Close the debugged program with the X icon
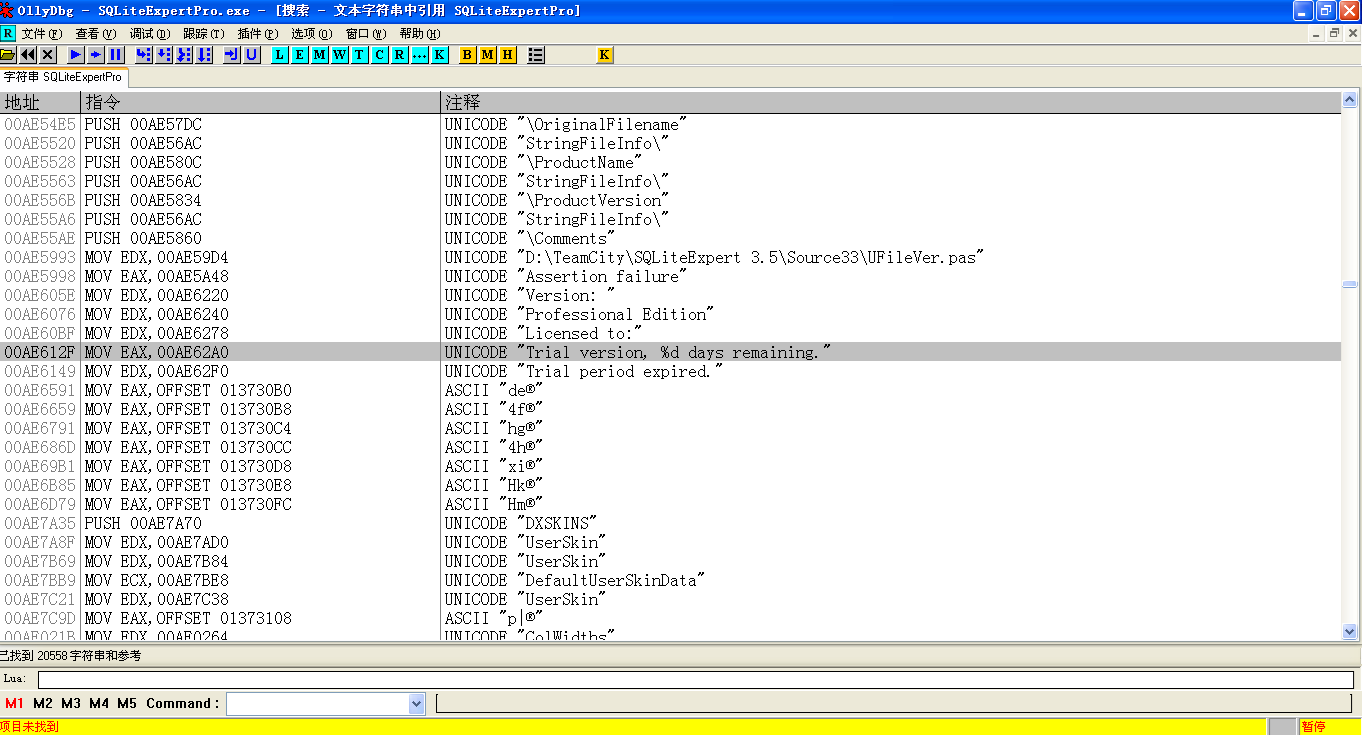This screenshot has width=1362, height=735. tap(48, 55)
